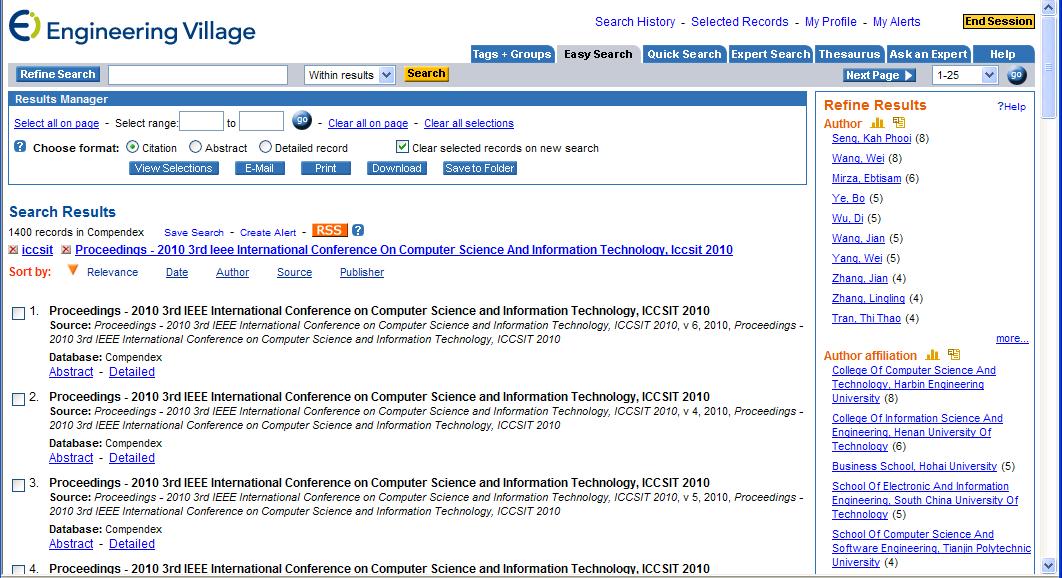Check the box for result 1
This screenshot has width=1062, height=578.
(x=18, y=313)
